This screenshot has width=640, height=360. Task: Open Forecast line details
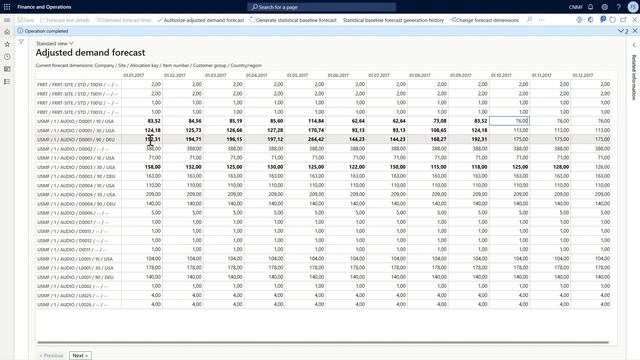click(64, 20)
